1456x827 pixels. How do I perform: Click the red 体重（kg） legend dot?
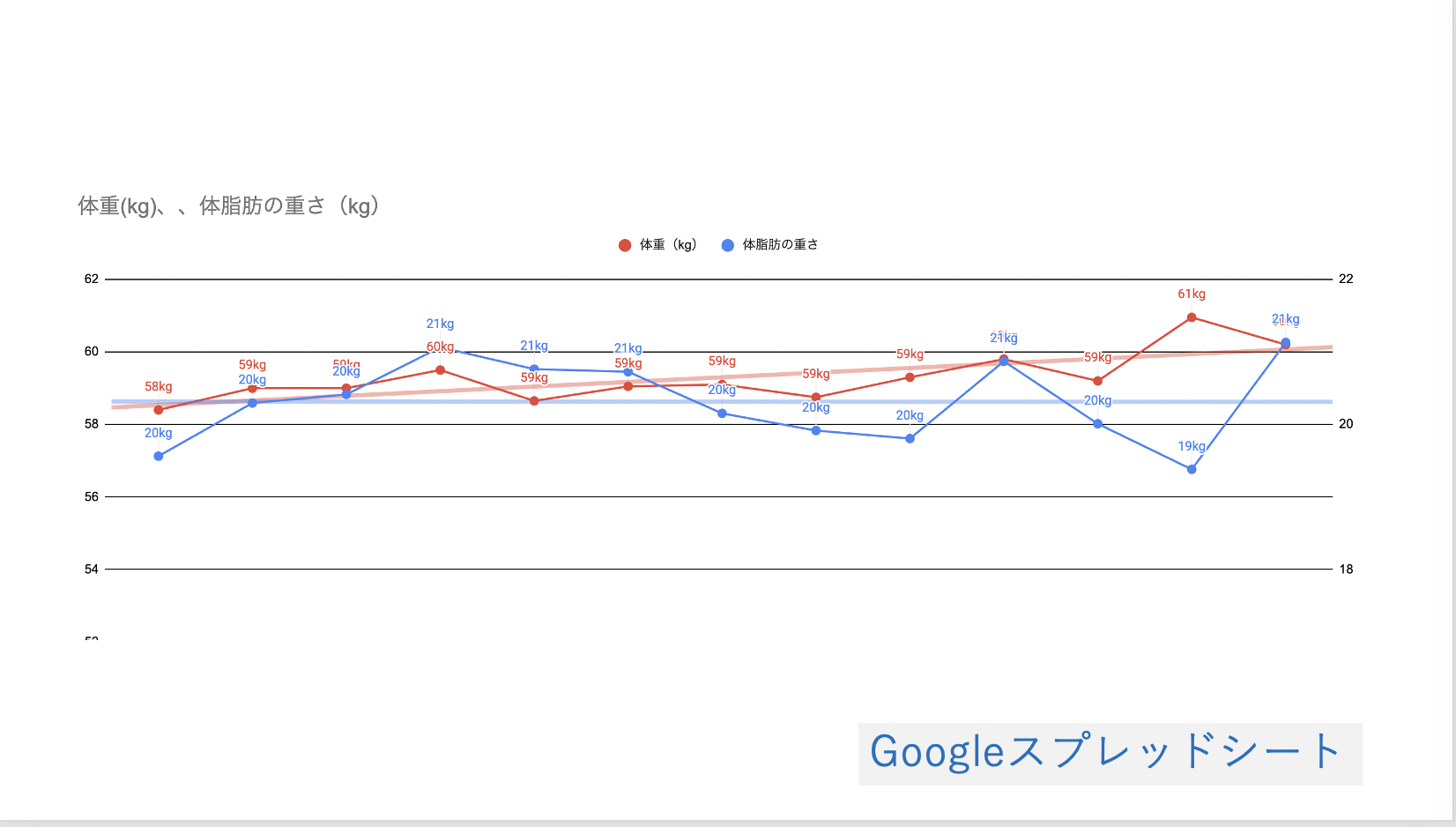click(x=625, y=245)
